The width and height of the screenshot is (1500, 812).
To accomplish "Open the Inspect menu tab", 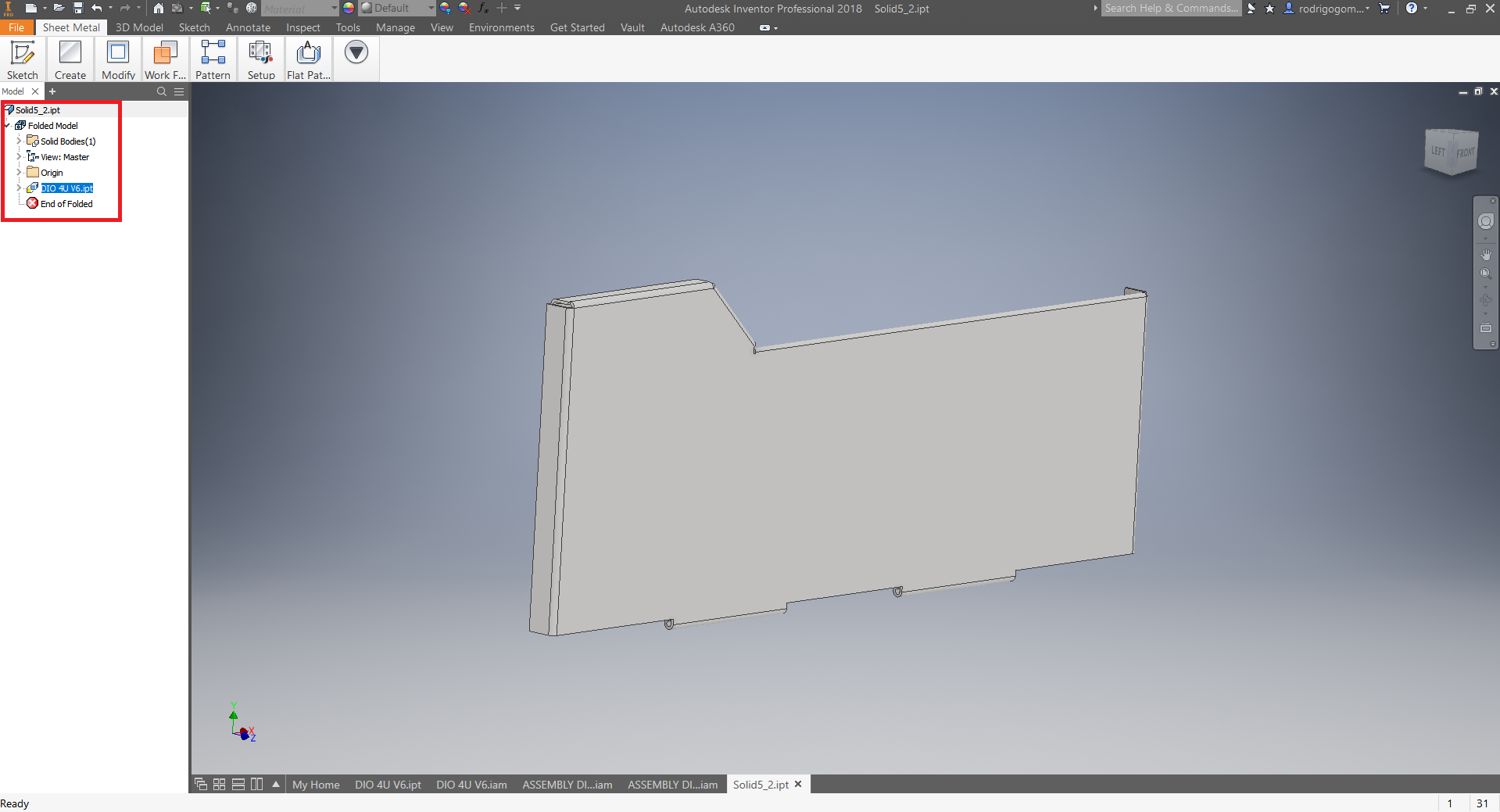I will tap(303, 27).
